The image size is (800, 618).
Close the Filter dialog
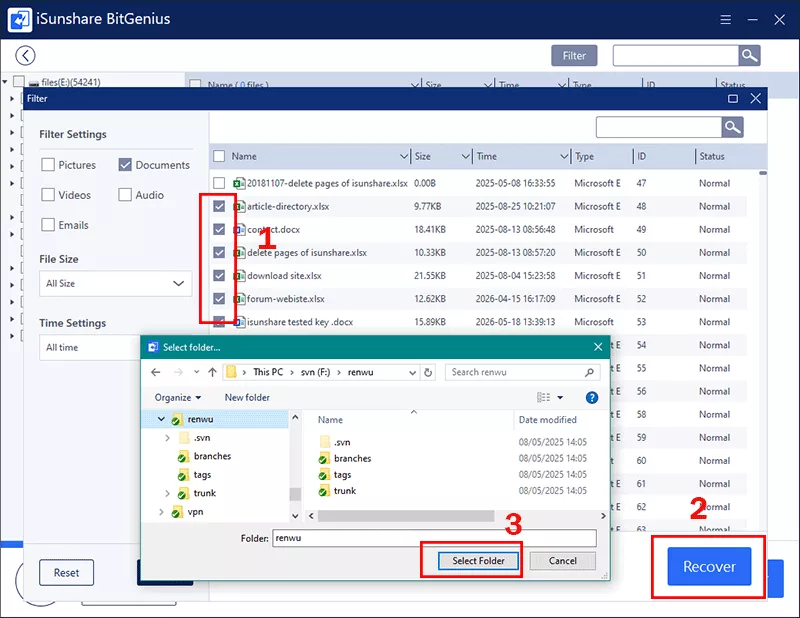tap(756, 98)
